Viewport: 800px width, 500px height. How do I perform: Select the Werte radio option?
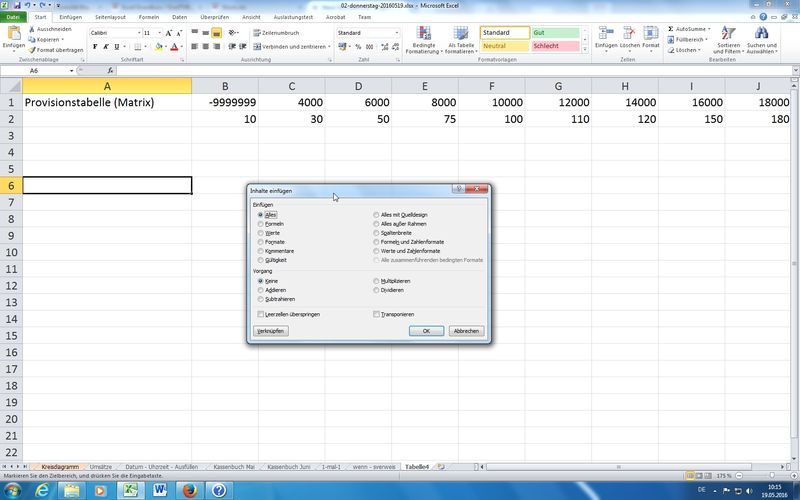260,232
